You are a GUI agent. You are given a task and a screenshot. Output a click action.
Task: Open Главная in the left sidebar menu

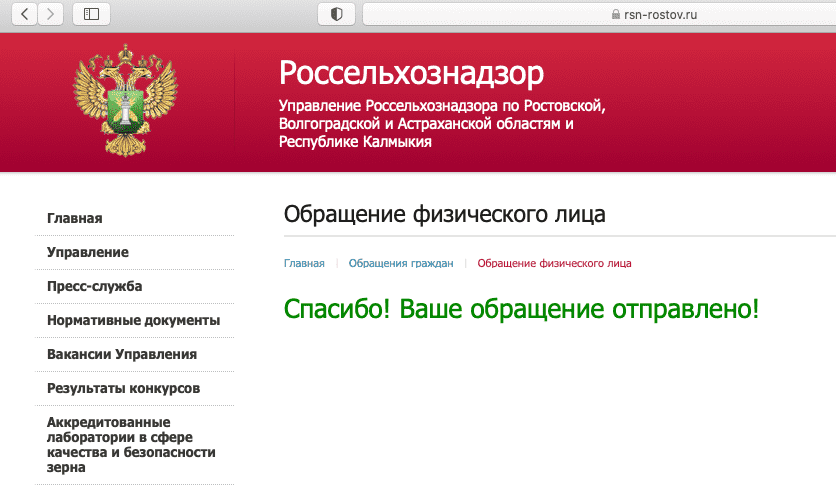point(75,218)
